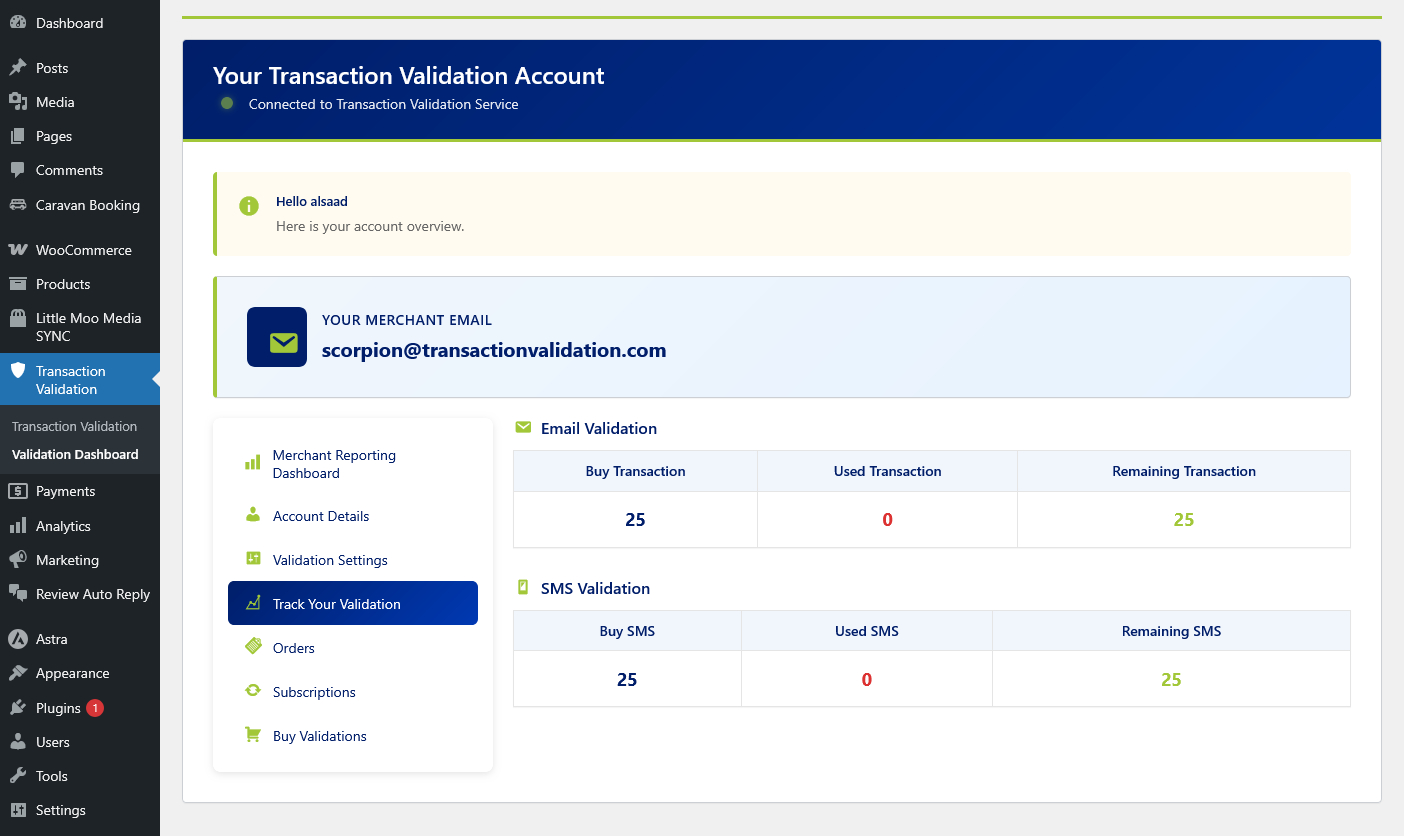Screen dimensions: 1404x836
Task: Click the Used Transaction value 0
Action: (888, 520)
